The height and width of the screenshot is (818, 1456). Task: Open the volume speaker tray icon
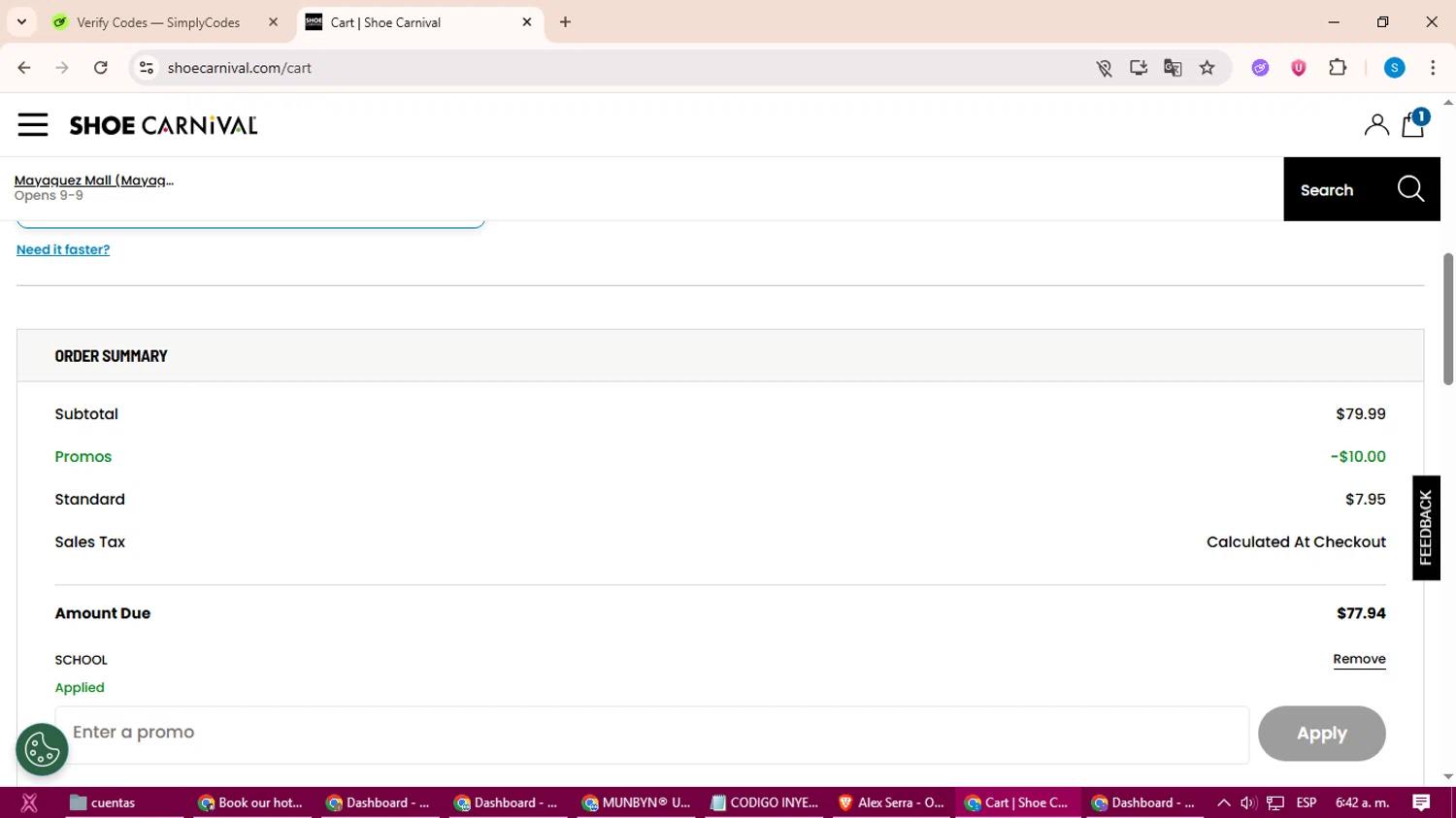pyautogui.click(x=1248, y=802)
